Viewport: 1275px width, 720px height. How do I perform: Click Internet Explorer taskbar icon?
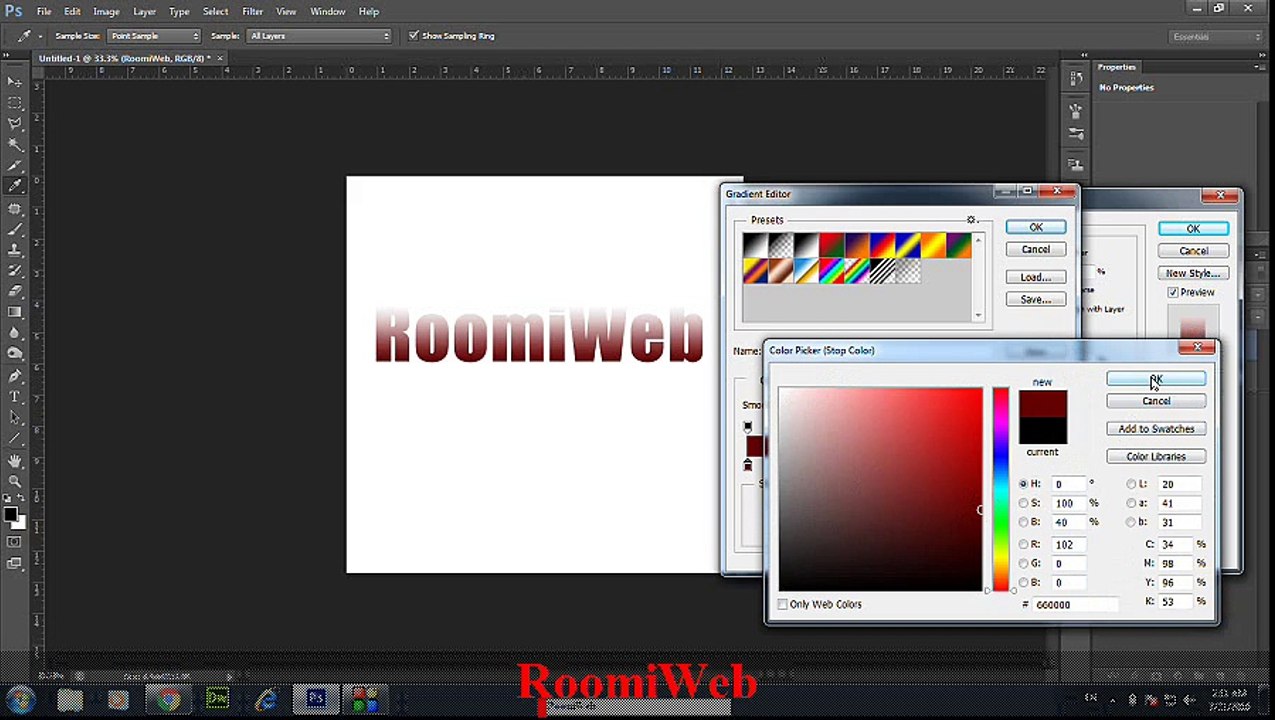(266, 700)
